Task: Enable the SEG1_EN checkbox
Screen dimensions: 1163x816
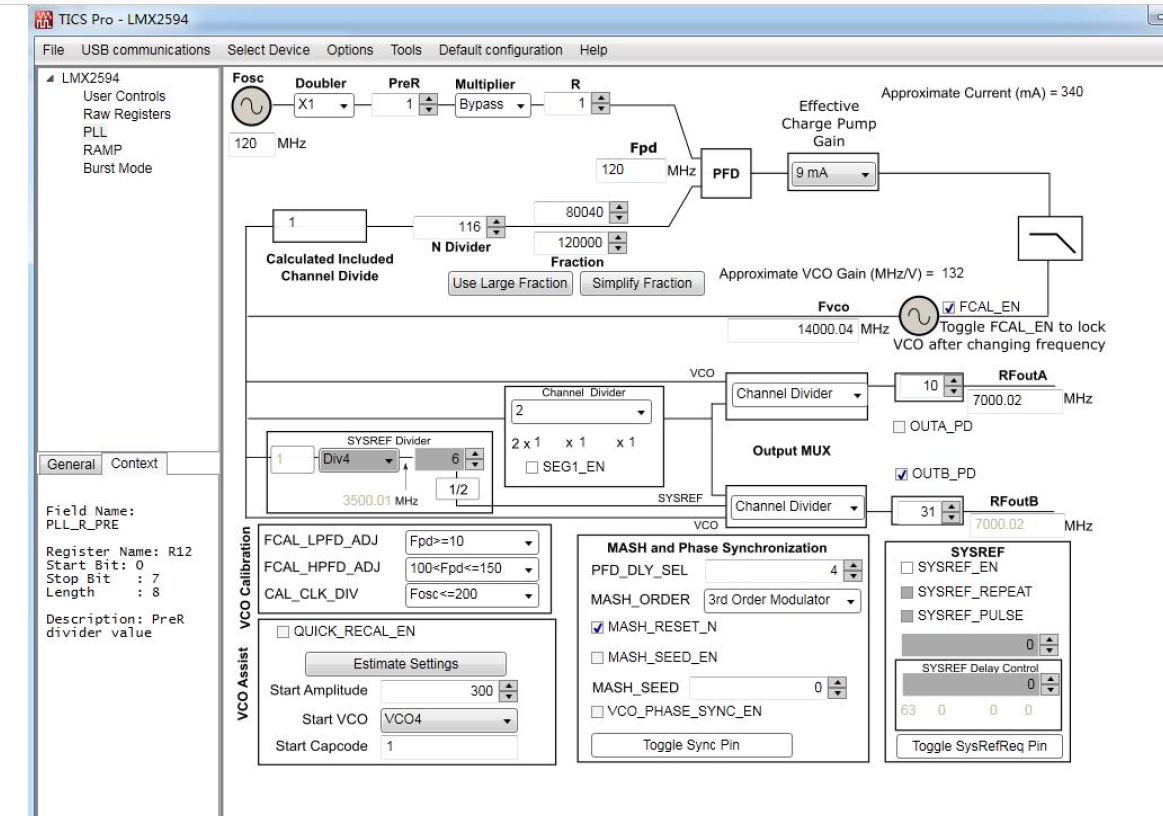Action: tap(532, 467)
